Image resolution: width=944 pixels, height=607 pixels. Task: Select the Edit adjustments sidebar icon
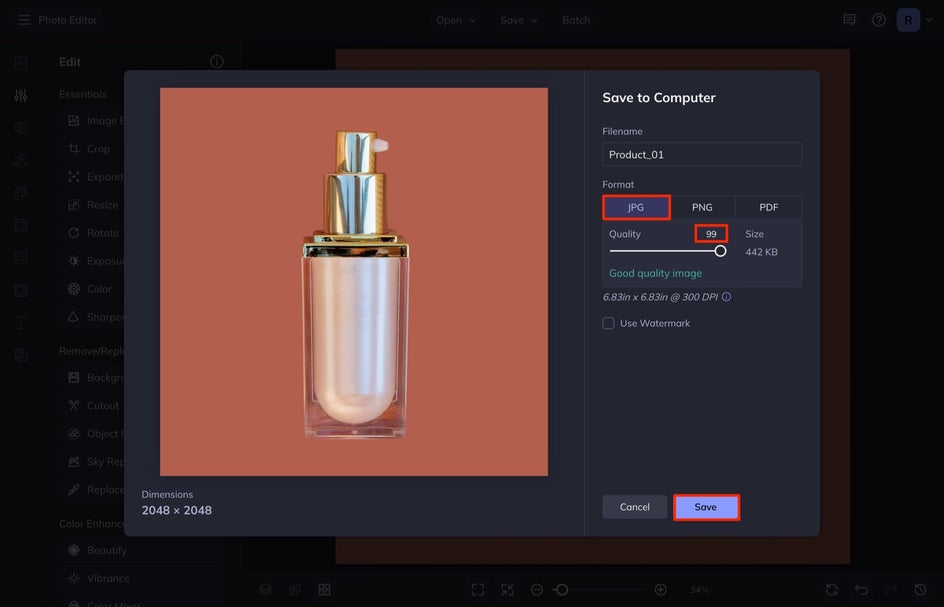tap(21, 95)
